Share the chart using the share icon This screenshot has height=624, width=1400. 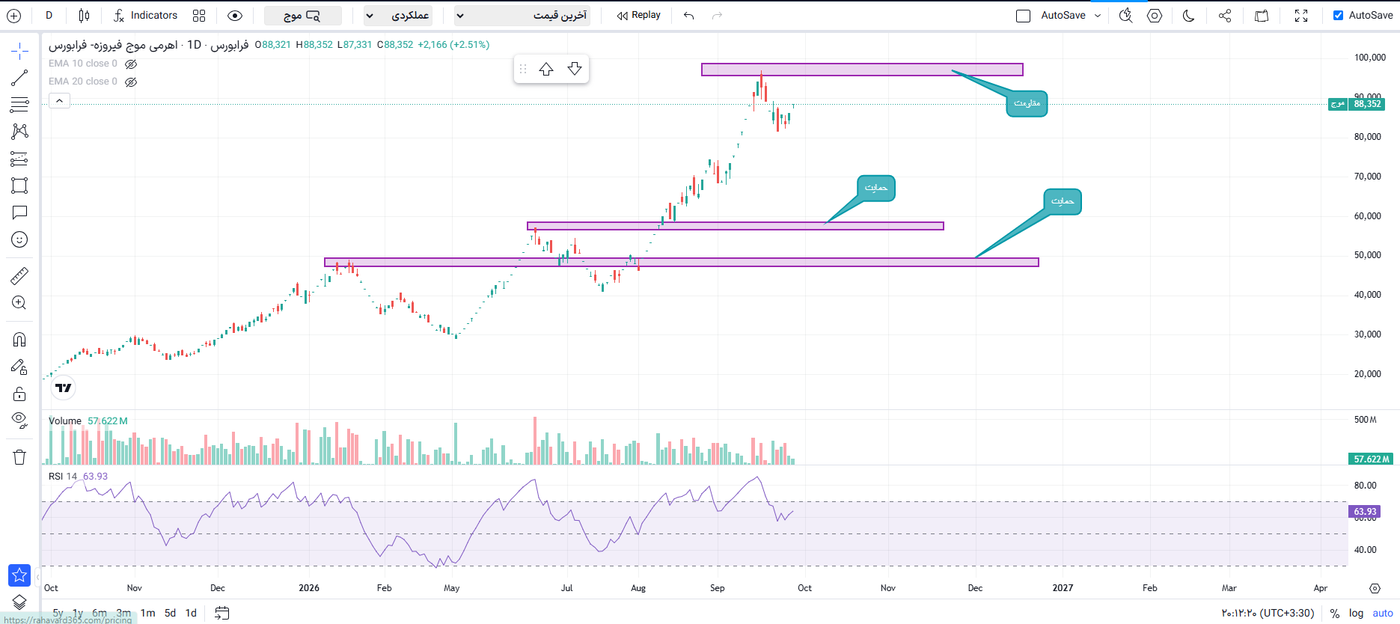pyautogui.click(x=1226, y=16)
